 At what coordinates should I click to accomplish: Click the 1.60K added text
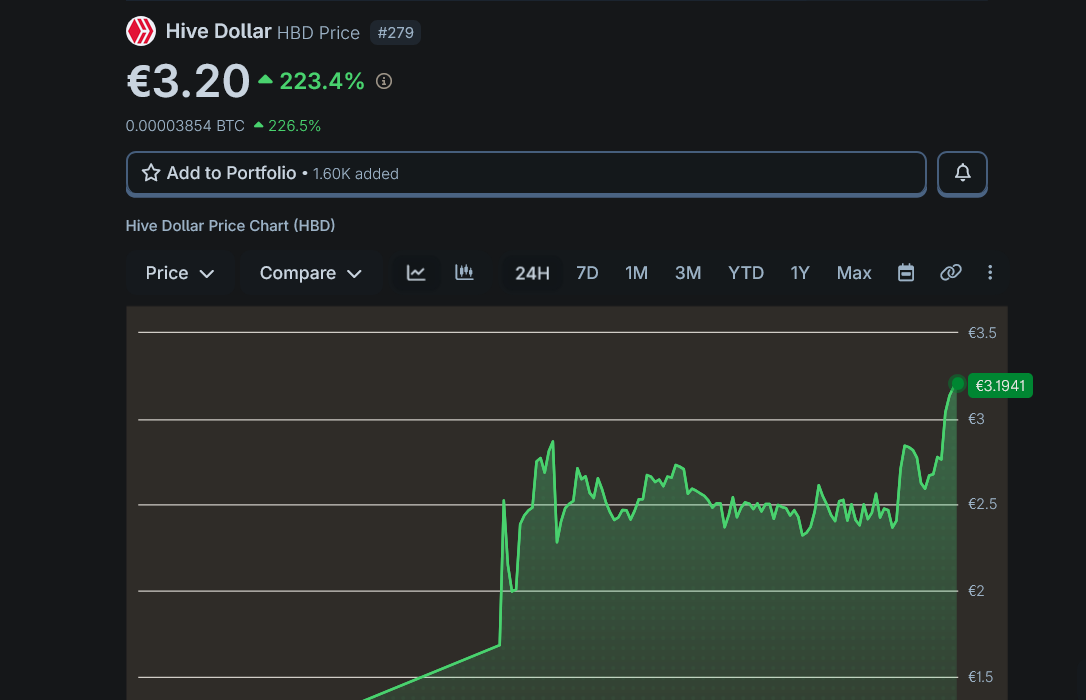pyautogui.click(x=355, y=174)
